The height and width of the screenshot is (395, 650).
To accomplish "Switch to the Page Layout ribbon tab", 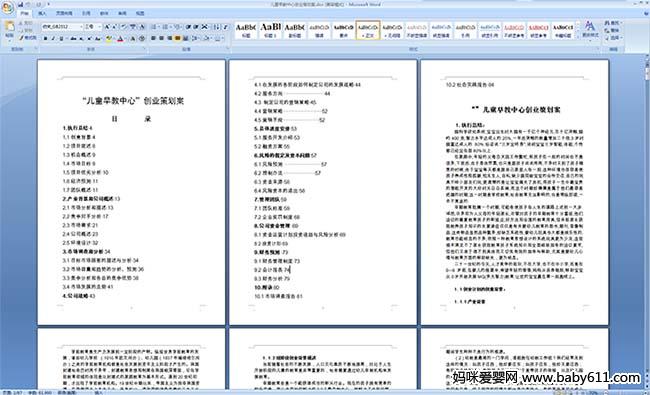I will [x=64, y=13].
